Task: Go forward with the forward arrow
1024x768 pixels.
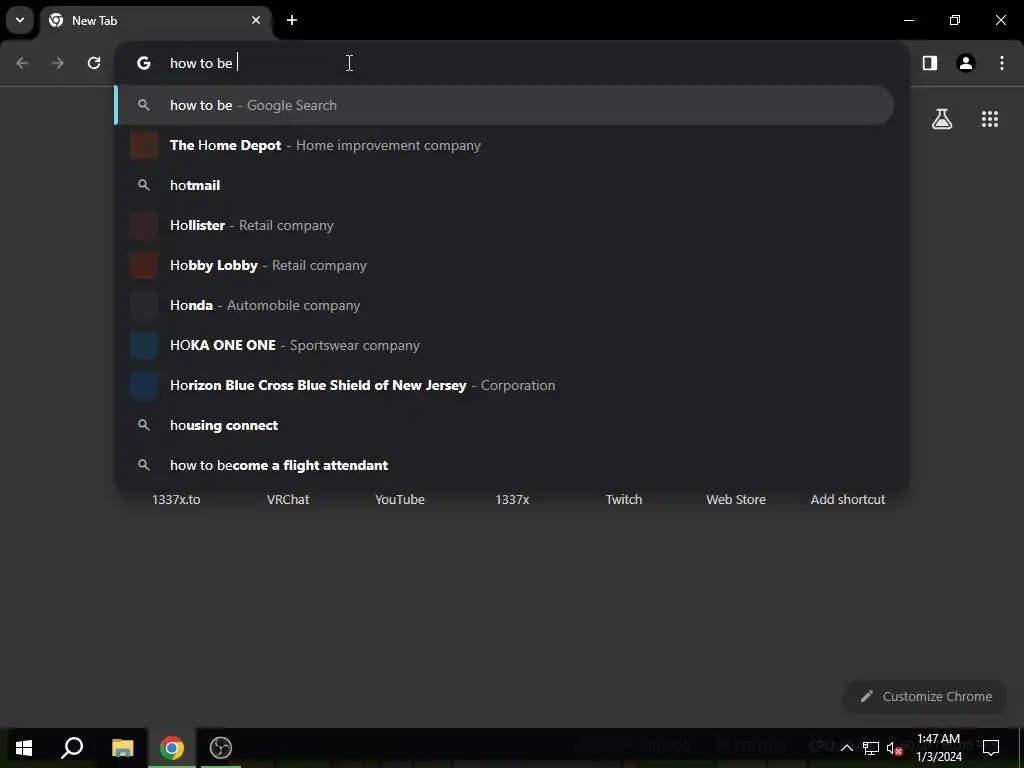Action: pyautogui.click(x=58, y=63)
